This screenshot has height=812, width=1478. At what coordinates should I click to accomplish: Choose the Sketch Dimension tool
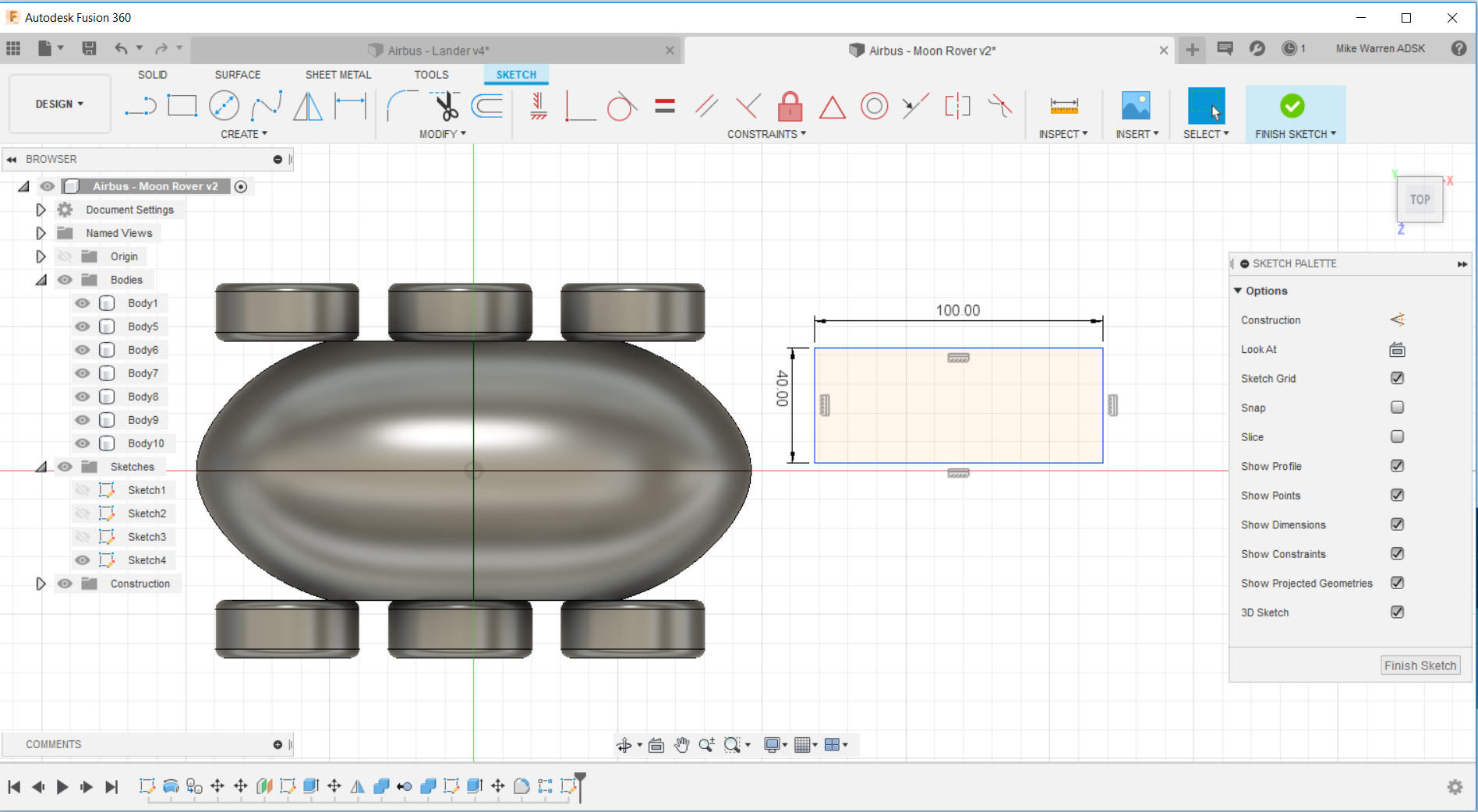click(x=350, y=106)
